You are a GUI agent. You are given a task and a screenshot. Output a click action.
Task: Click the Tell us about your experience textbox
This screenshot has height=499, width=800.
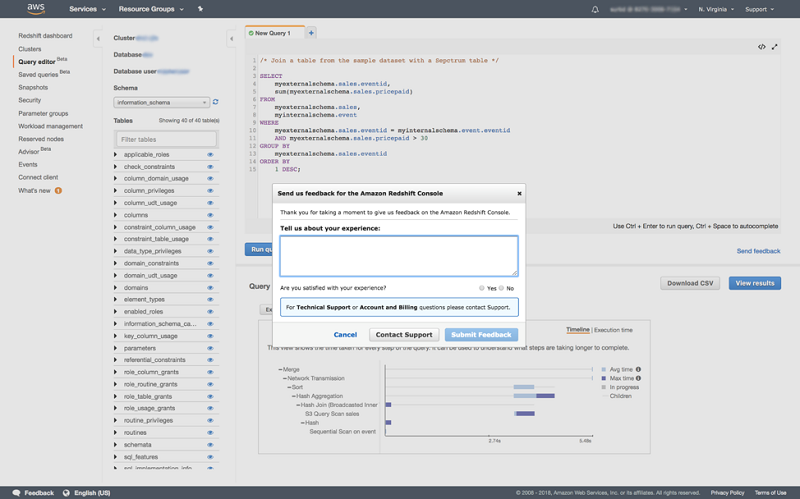click(398, 256)
